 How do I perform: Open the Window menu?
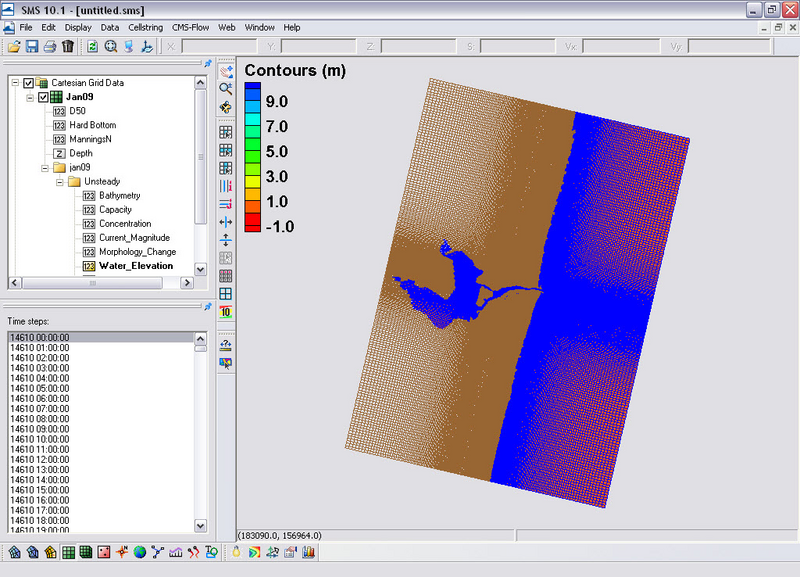click(x=259, y=28)
